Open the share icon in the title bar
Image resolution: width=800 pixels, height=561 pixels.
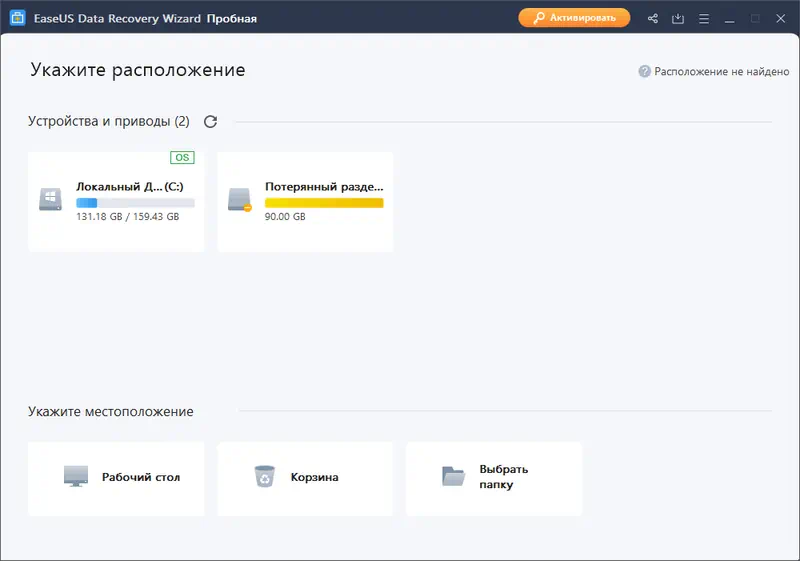653,18
